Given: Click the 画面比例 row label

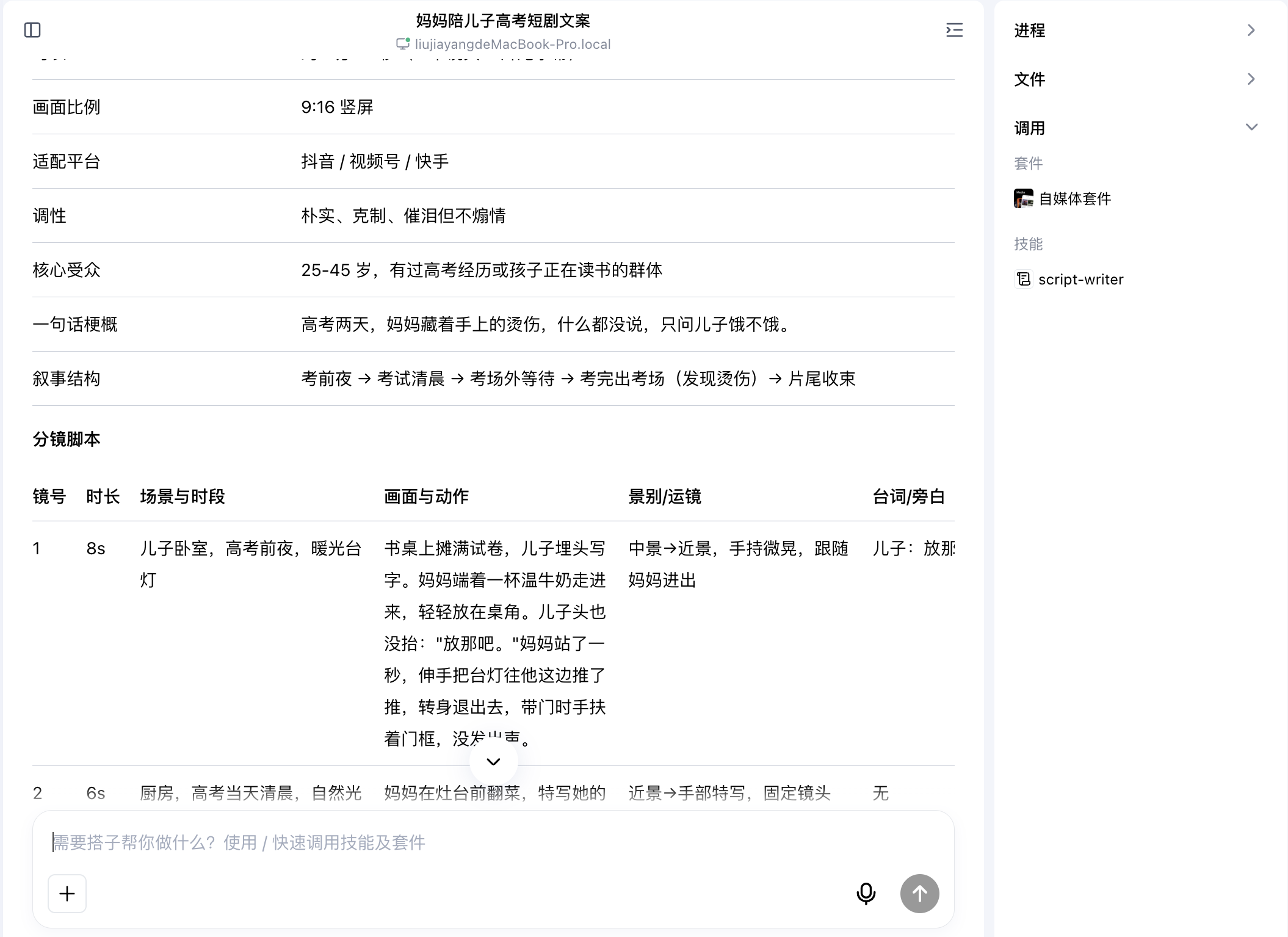Looking at the screenshot, I should point(67,107).
